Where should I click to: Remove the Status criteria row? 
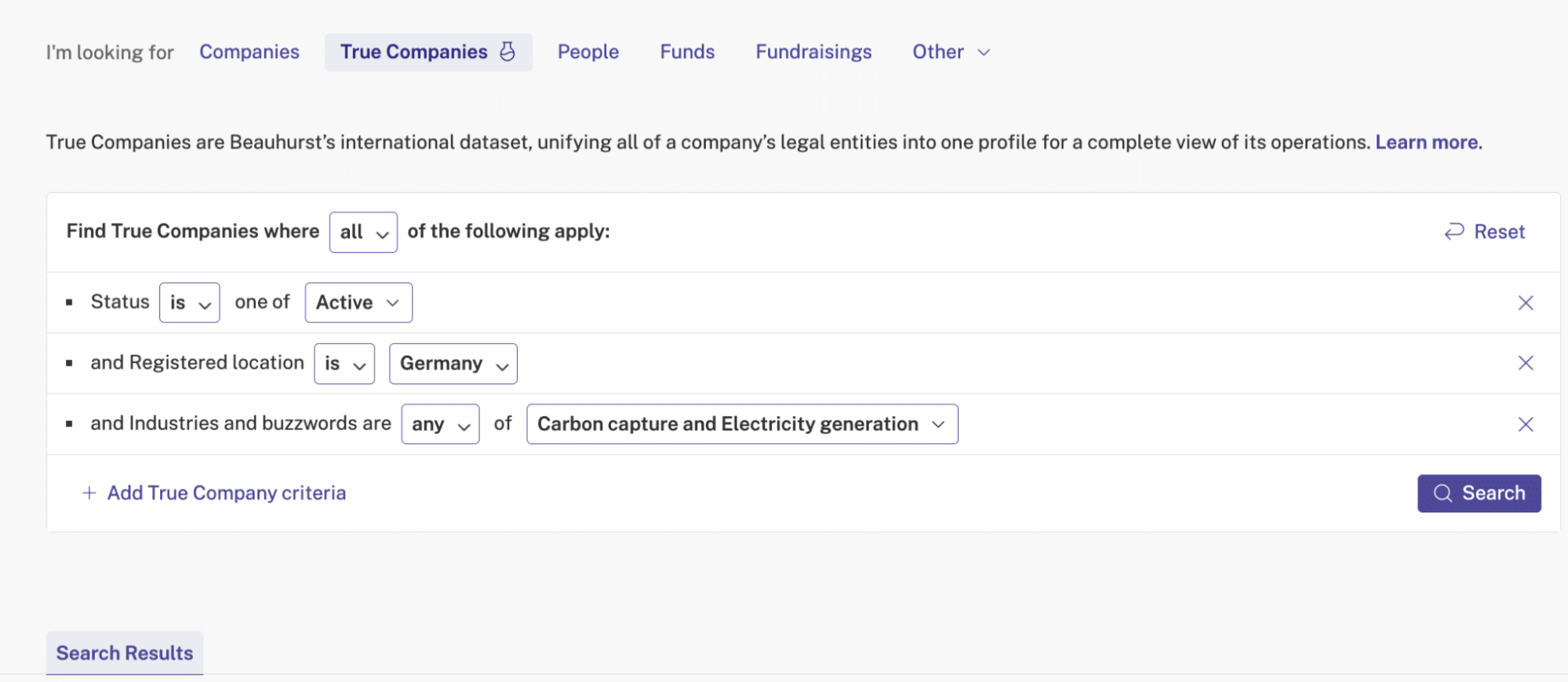(1525, 303)
